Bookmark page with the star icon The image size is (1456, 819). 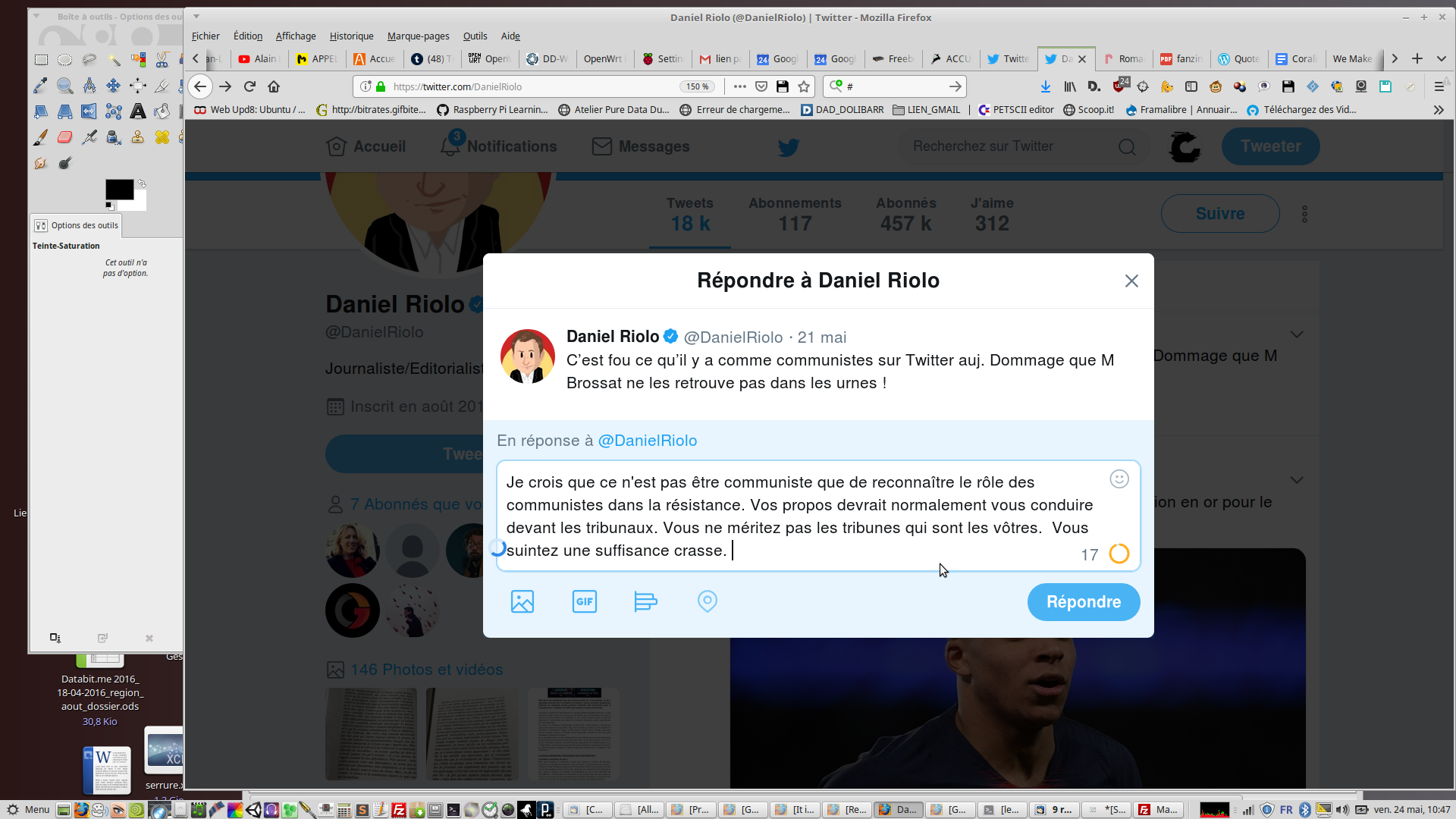click(804, 86)
